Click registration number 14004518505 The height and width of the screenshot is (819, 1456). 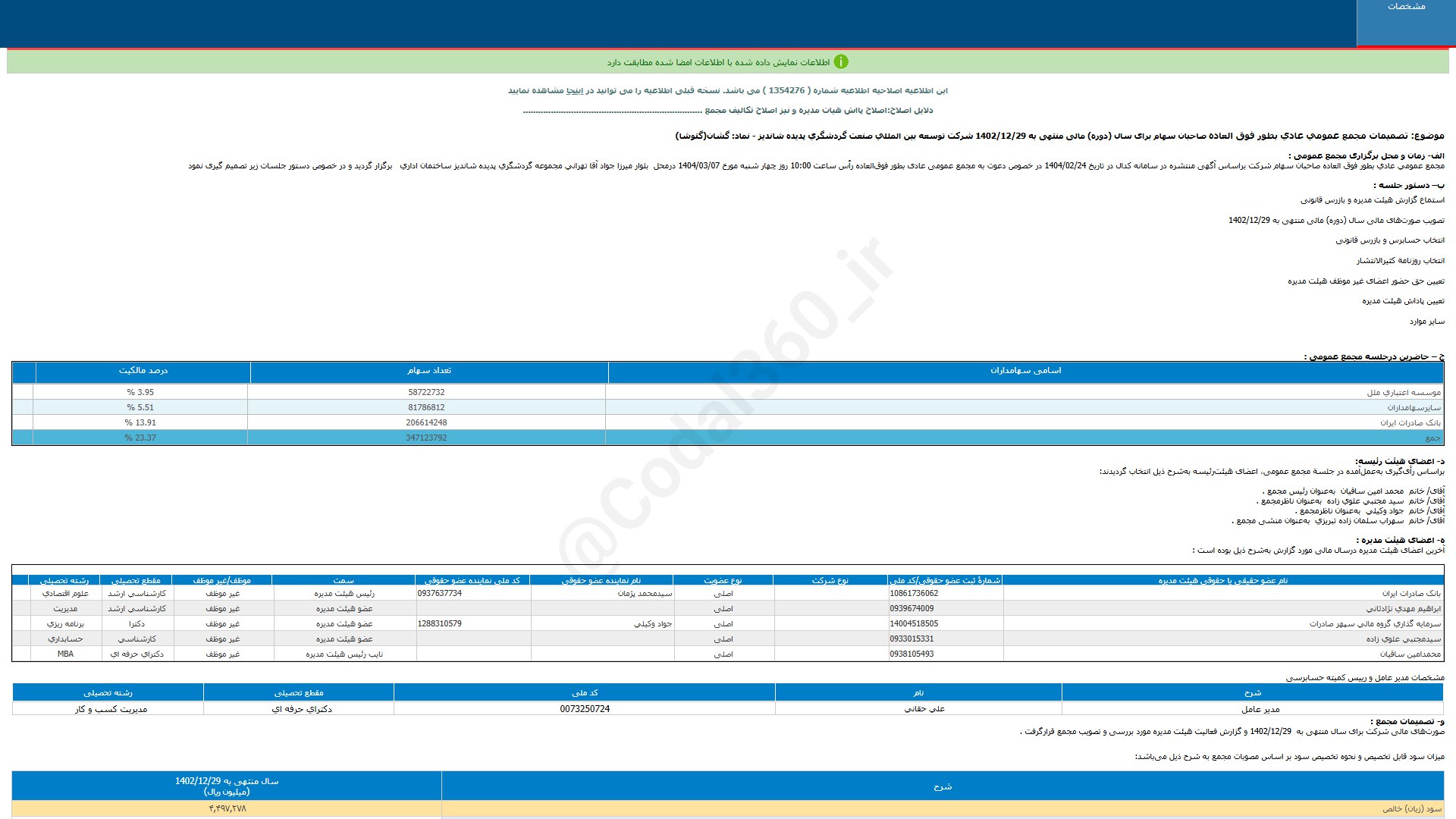coord(914,624)
